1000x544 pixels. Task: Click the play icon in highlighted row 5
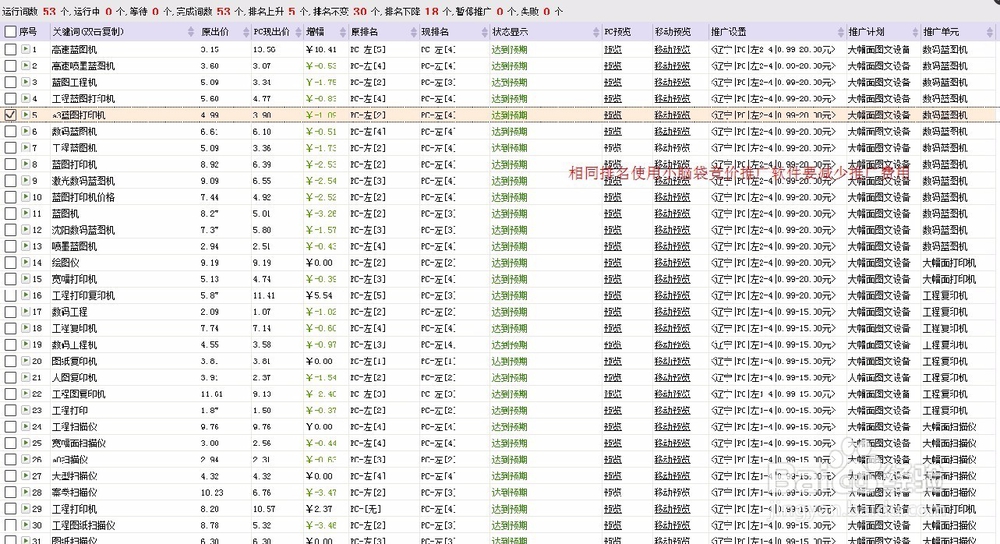26,115
